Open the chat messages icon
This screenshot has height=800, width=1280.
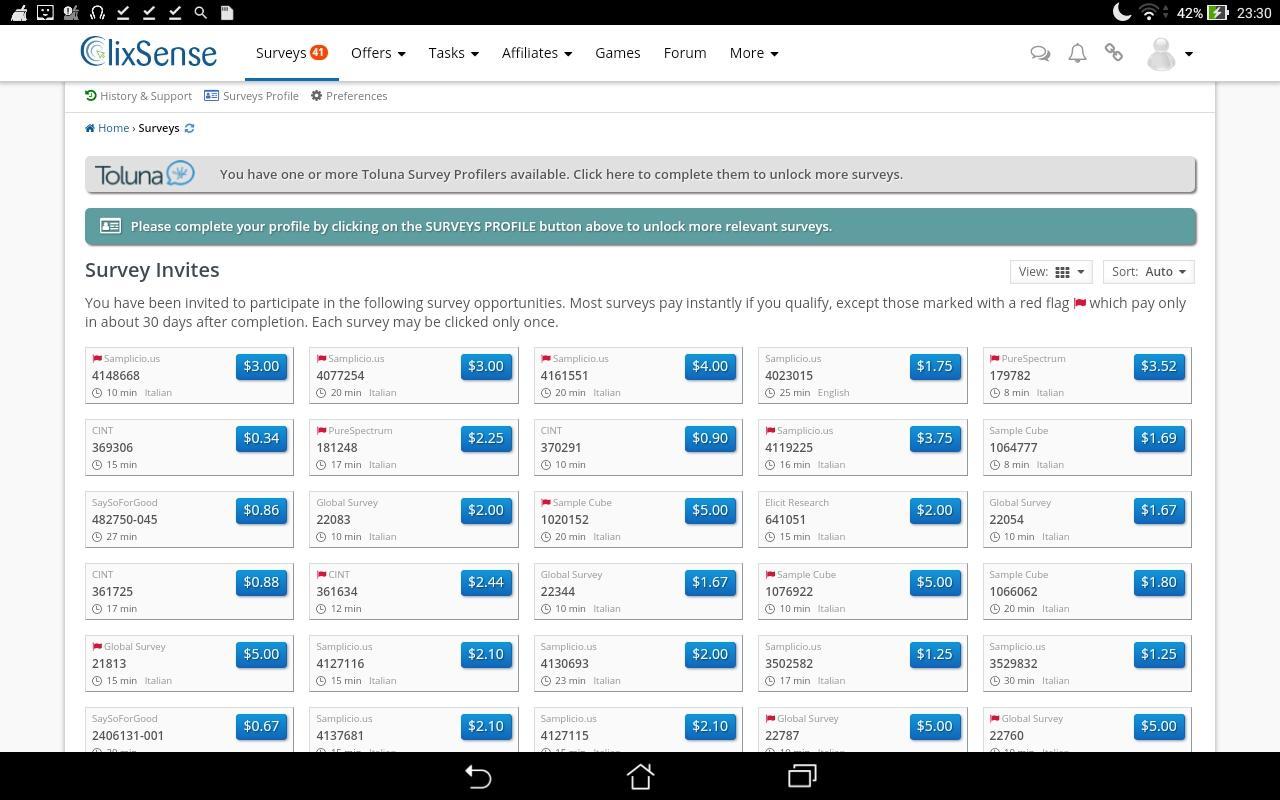point(1040,53)
